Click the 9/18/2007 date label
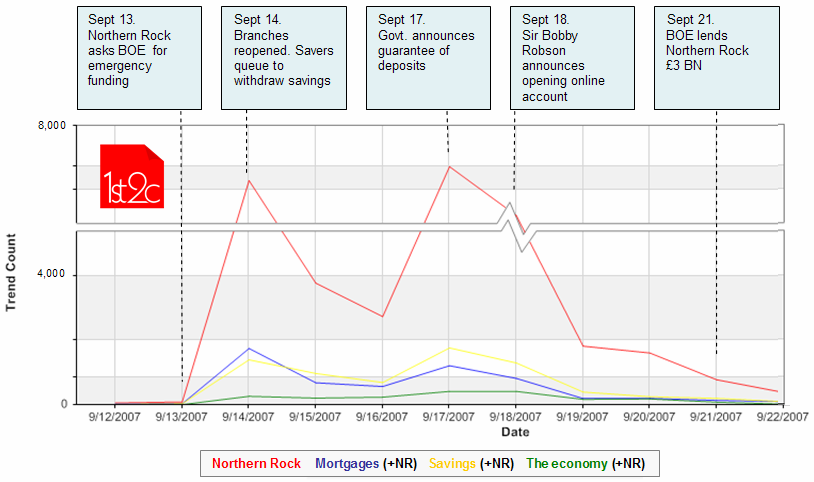Screen dimensions: 814x482 click(x=515, y=417)
